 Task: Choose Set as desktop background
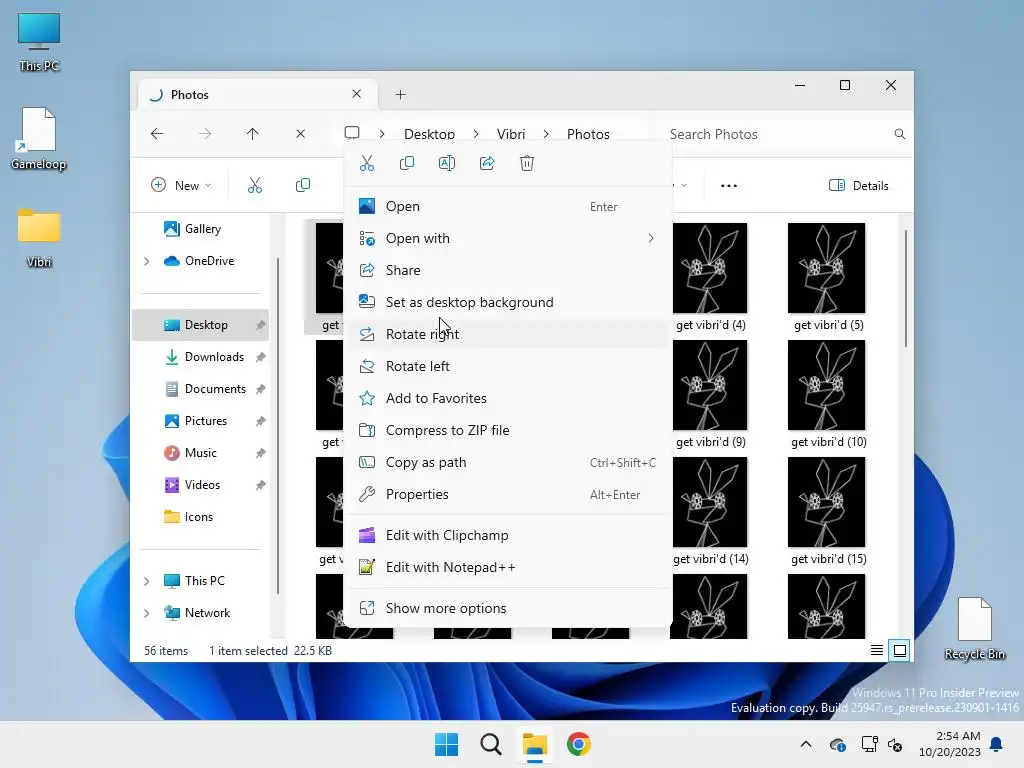tap(507, 302)
